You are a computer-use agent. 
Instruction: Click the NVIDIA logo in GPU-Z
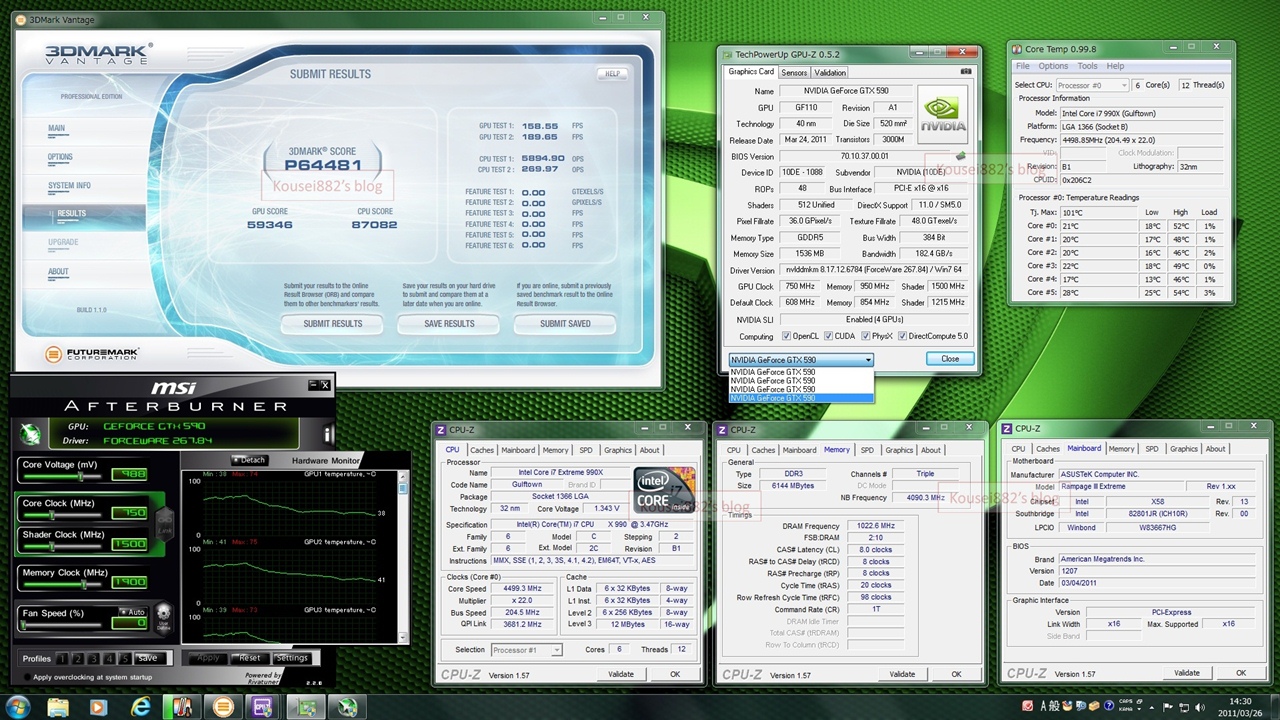click(942, 114)
